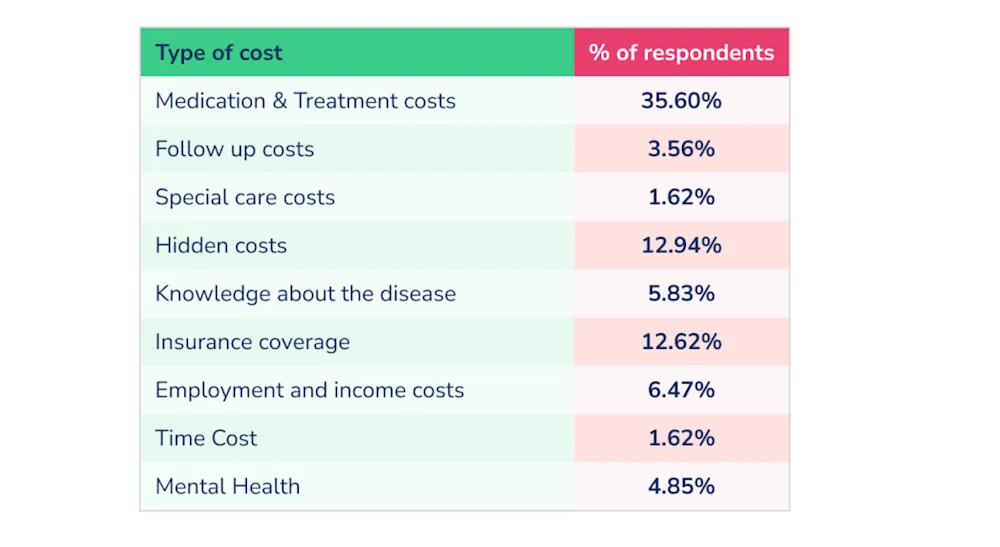Viewport: 1000px width, 547px height.
Task: Select the 'Hidden costs' row label
Action: pyautogui.click(x=221, y=245)
